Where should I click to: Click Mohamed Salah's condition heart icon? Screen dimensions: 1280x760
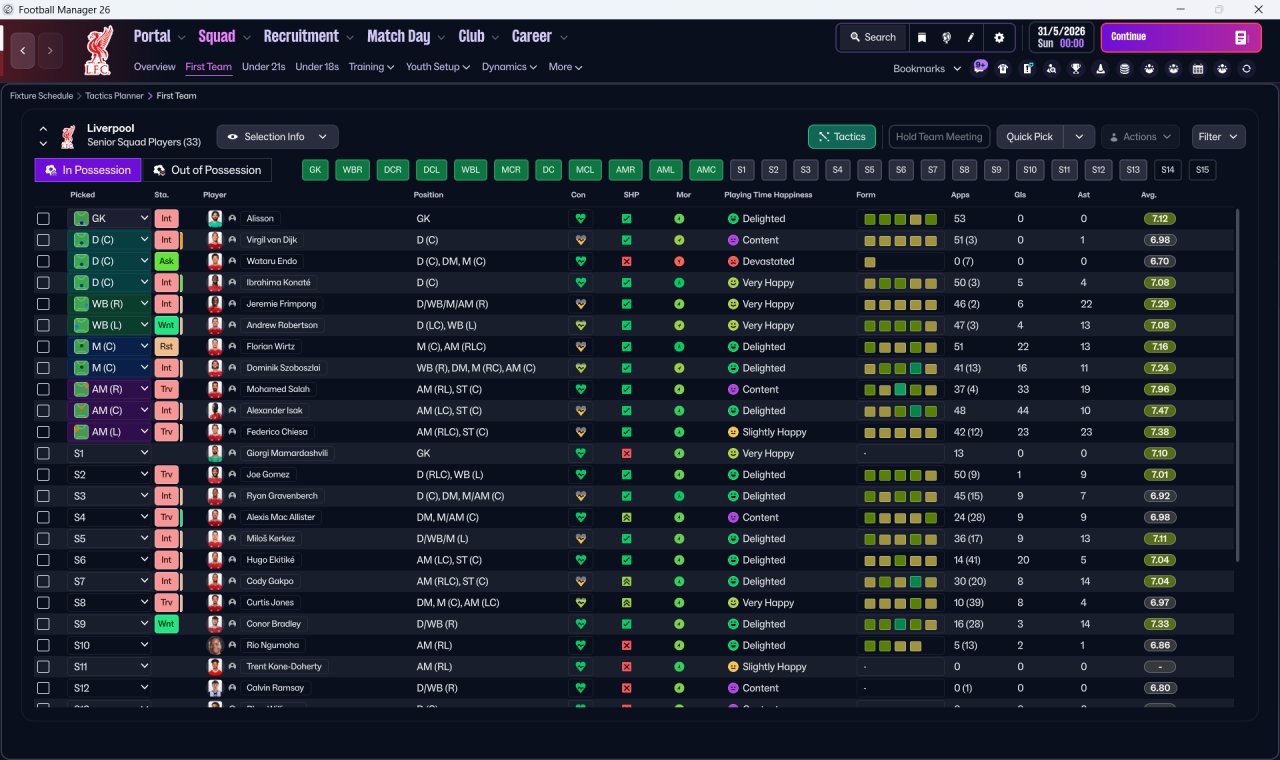pyautogui.click(x=579, y=389)
